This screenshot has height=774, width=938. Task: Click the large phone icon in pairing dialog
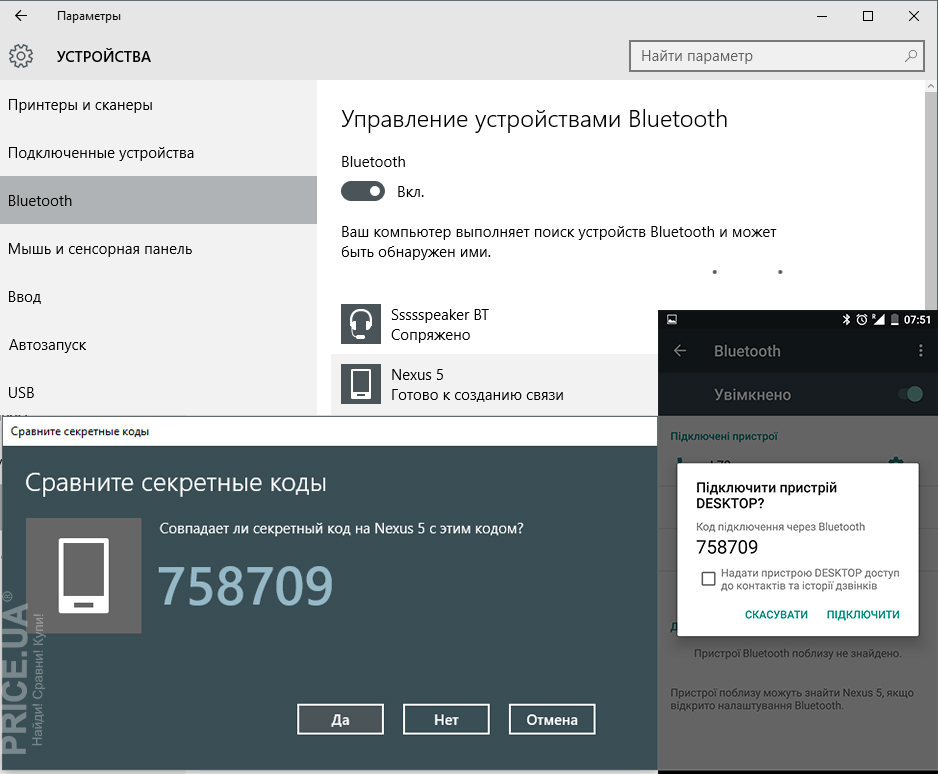tap(84, 575)
